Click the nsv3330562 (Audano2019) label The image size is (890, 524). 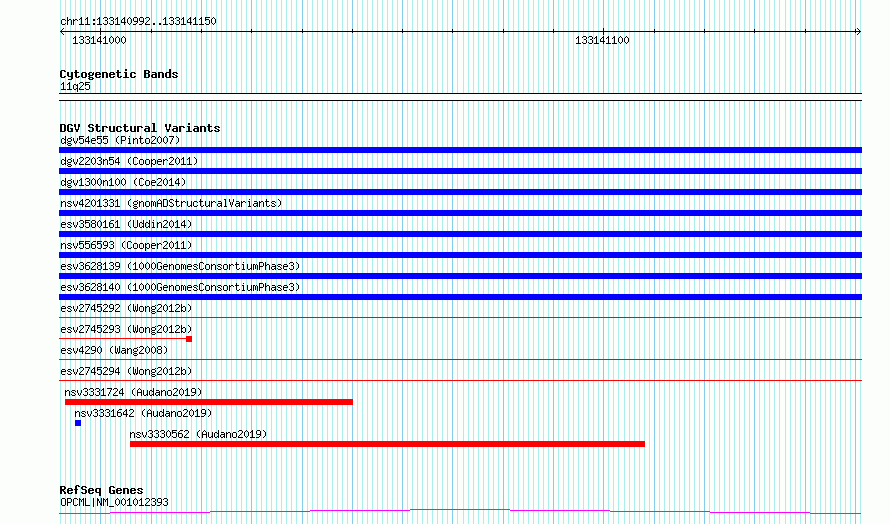click(198, 434)
